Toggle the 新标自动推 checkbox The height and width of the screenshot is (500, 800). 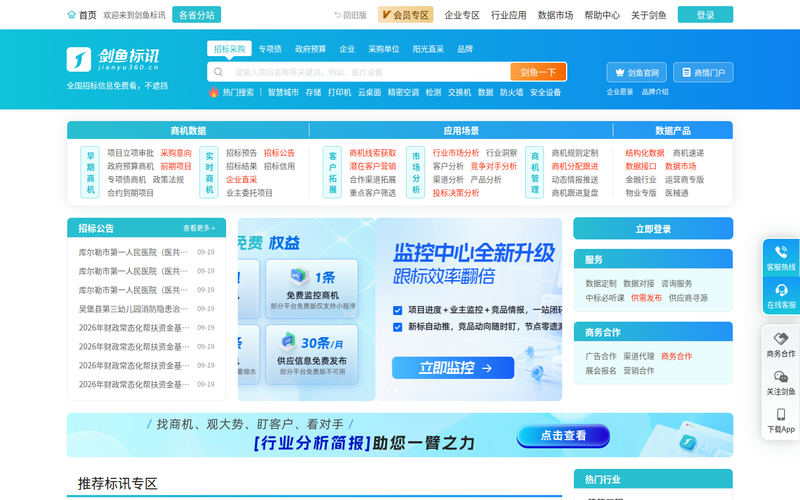click(398, 327)
